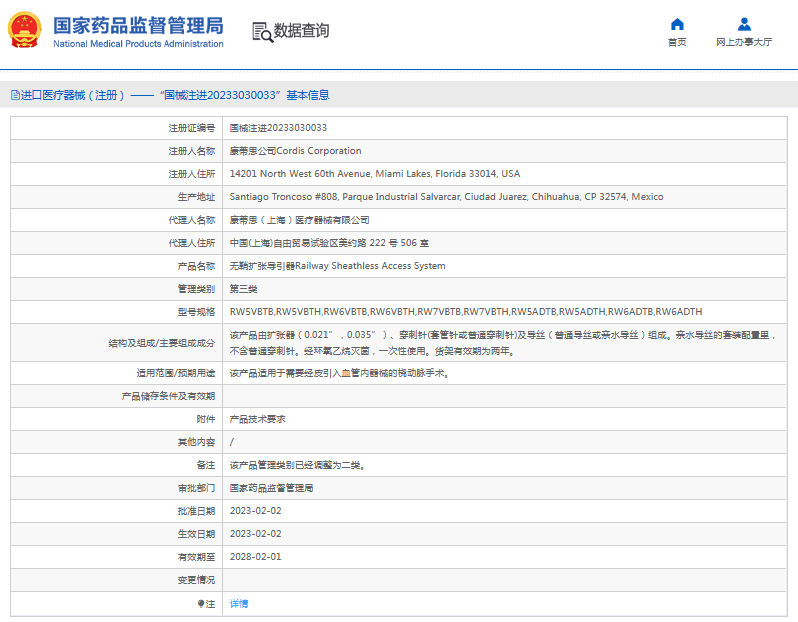Viewport: 798px width, 622px height.
Task: Click the 管理类别 row label
Action: (x=196, y=289)
